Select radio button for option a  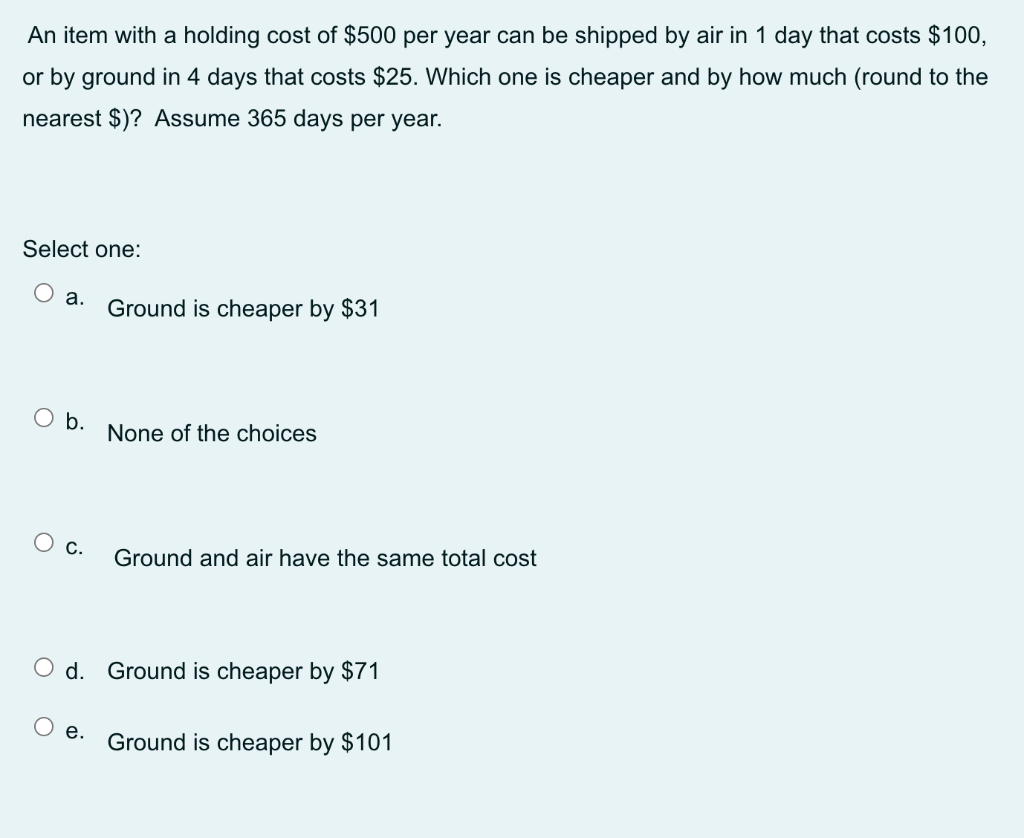click(44, 291)
